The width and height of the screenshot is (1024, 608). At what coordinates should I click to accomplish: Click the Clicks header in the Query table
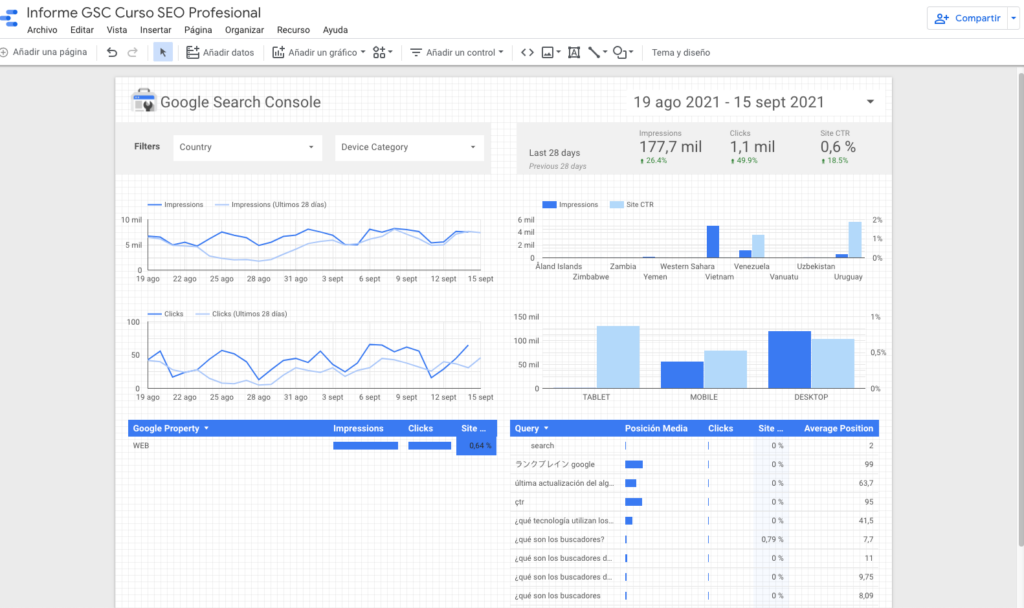coord(720,428)
